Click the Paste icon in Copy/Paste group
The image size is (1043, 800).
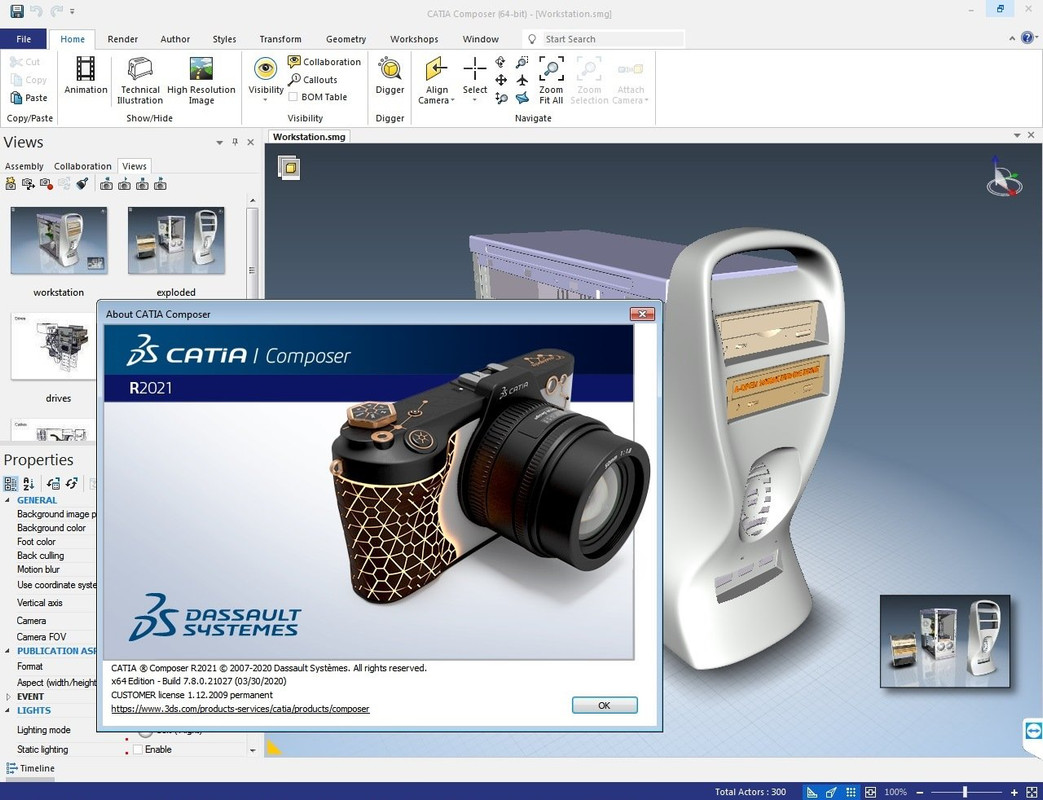click(x=17, y=98)
